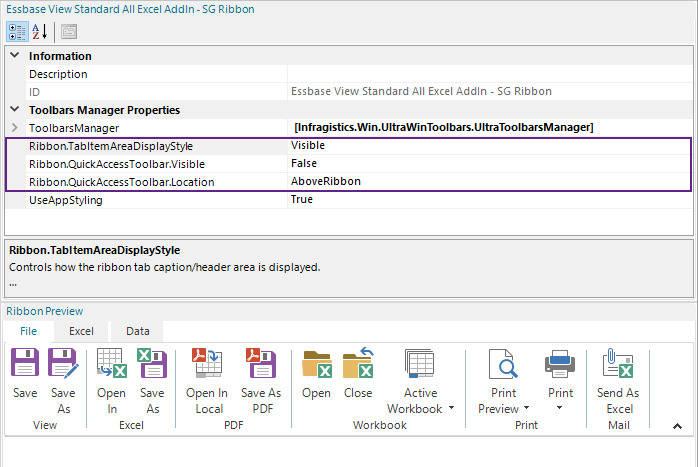This screenshot has width=698, height=467.
Task: Click Save As icon in View group
Action: pos(63,362)
